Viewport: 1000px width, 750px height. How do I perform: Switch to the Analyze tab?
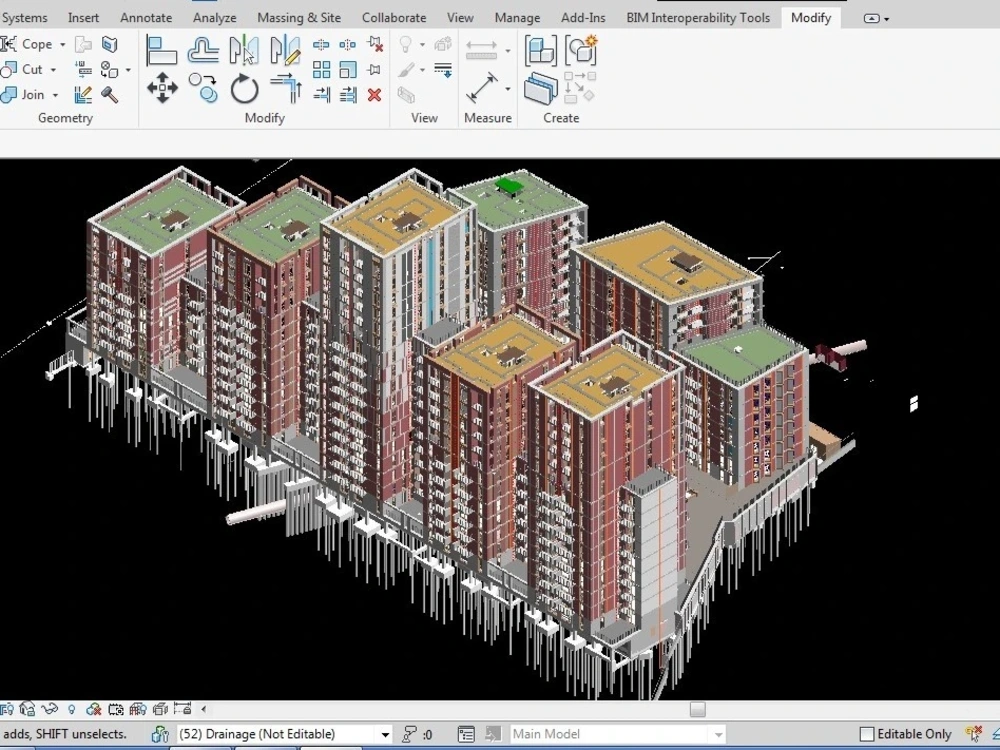215,18
